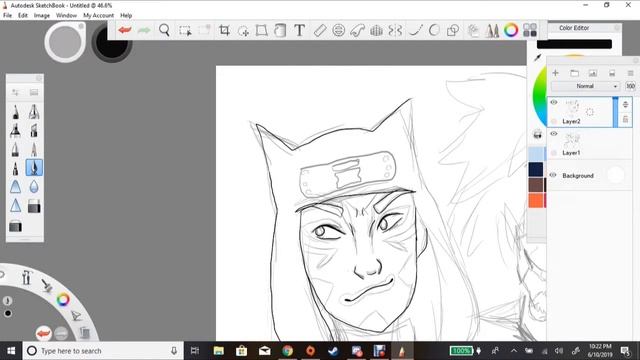Viewport: 640px width, 360px height.
Task: Open the Draw Shapes tool
Action: [453, 30]
